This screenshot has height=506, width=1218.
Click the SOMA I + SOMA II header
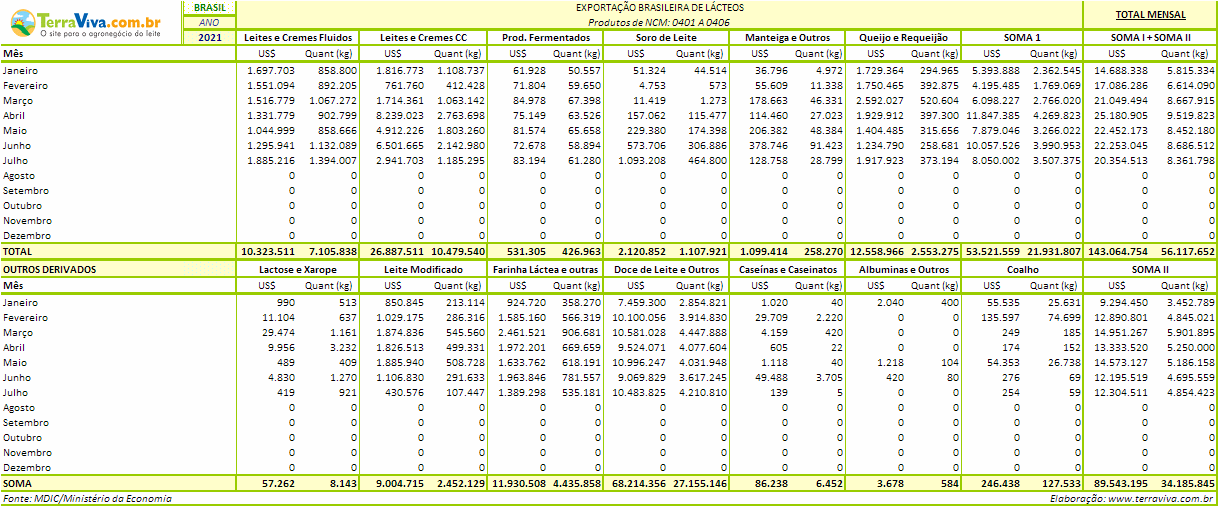point(1151,38)
